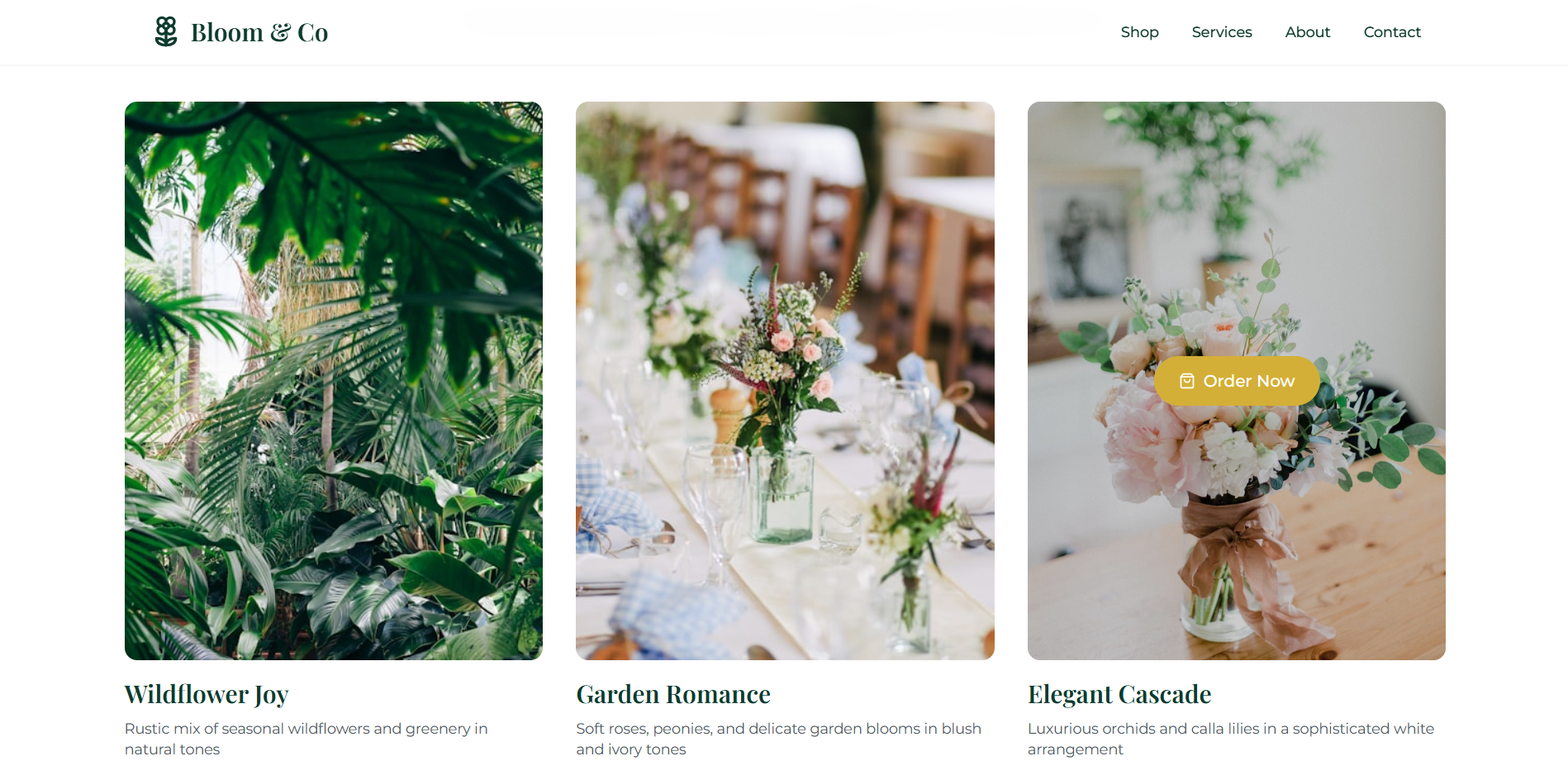Open the Garden Romance table bouquet image

pyautogui.click(x=785, y=381)
